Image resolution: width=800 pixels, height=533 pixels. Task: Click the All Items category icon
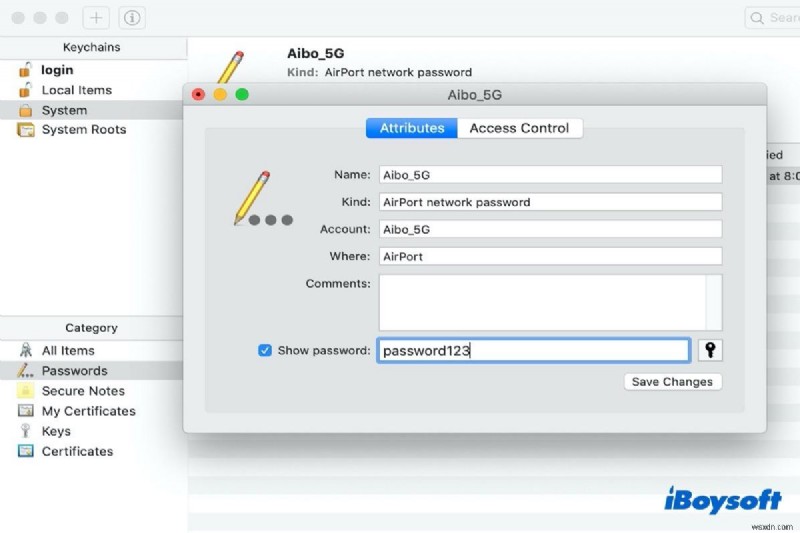[26, 350]
